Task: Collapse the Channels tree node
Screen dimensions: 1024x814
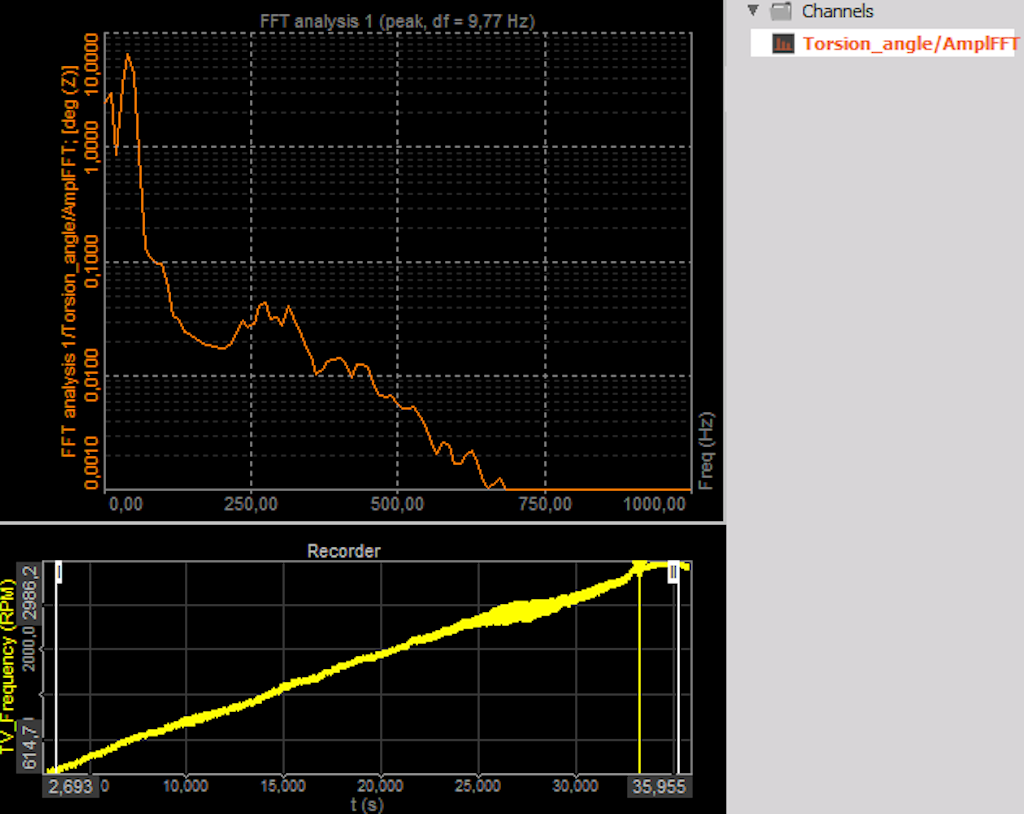Action: (753, 10)
